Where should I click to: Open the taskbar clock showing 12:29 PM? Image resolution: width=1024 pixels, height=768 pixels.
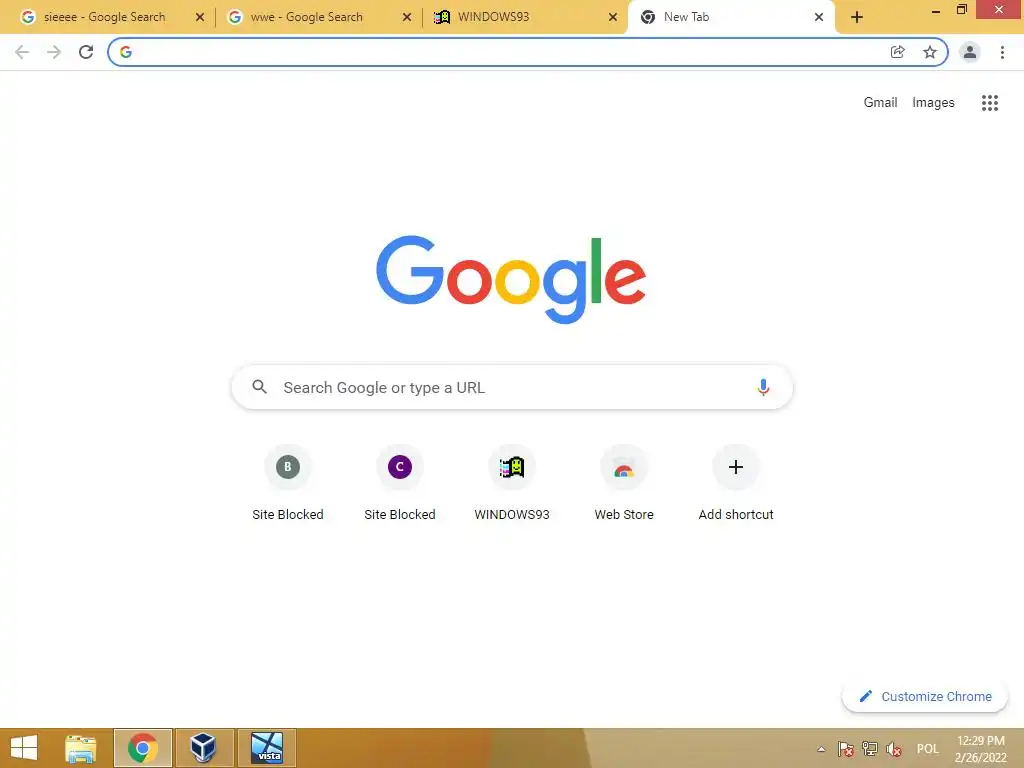coord(981,749)
